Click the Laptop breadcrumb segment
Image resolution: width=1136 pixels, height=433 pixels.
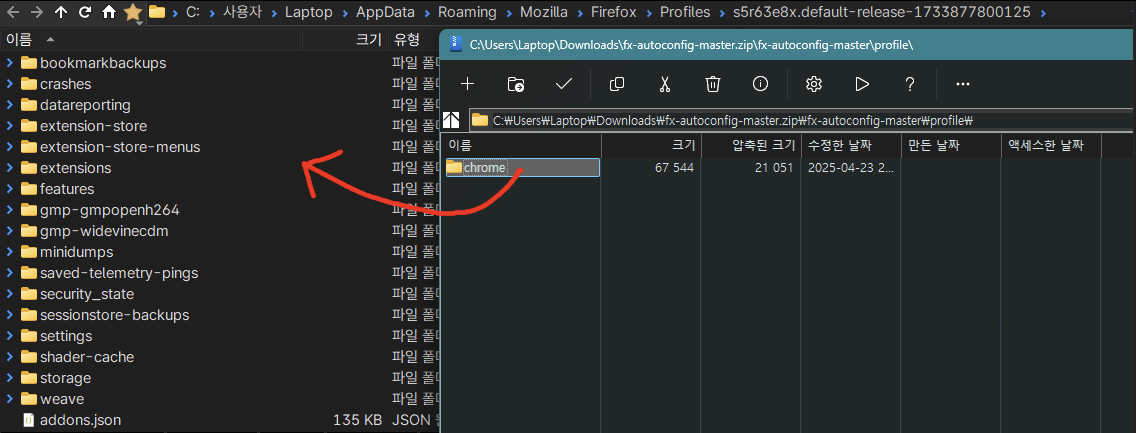tap(309, 12)
